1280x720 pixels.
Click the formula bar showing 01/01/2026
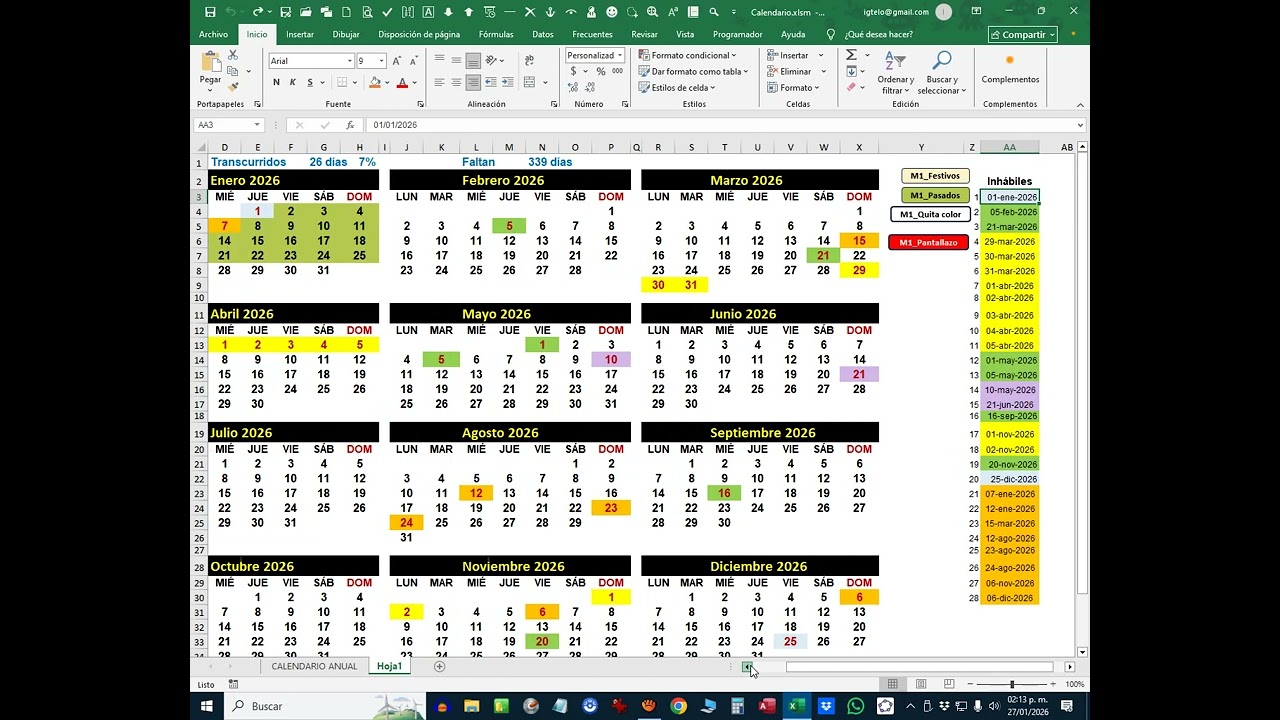724,125
